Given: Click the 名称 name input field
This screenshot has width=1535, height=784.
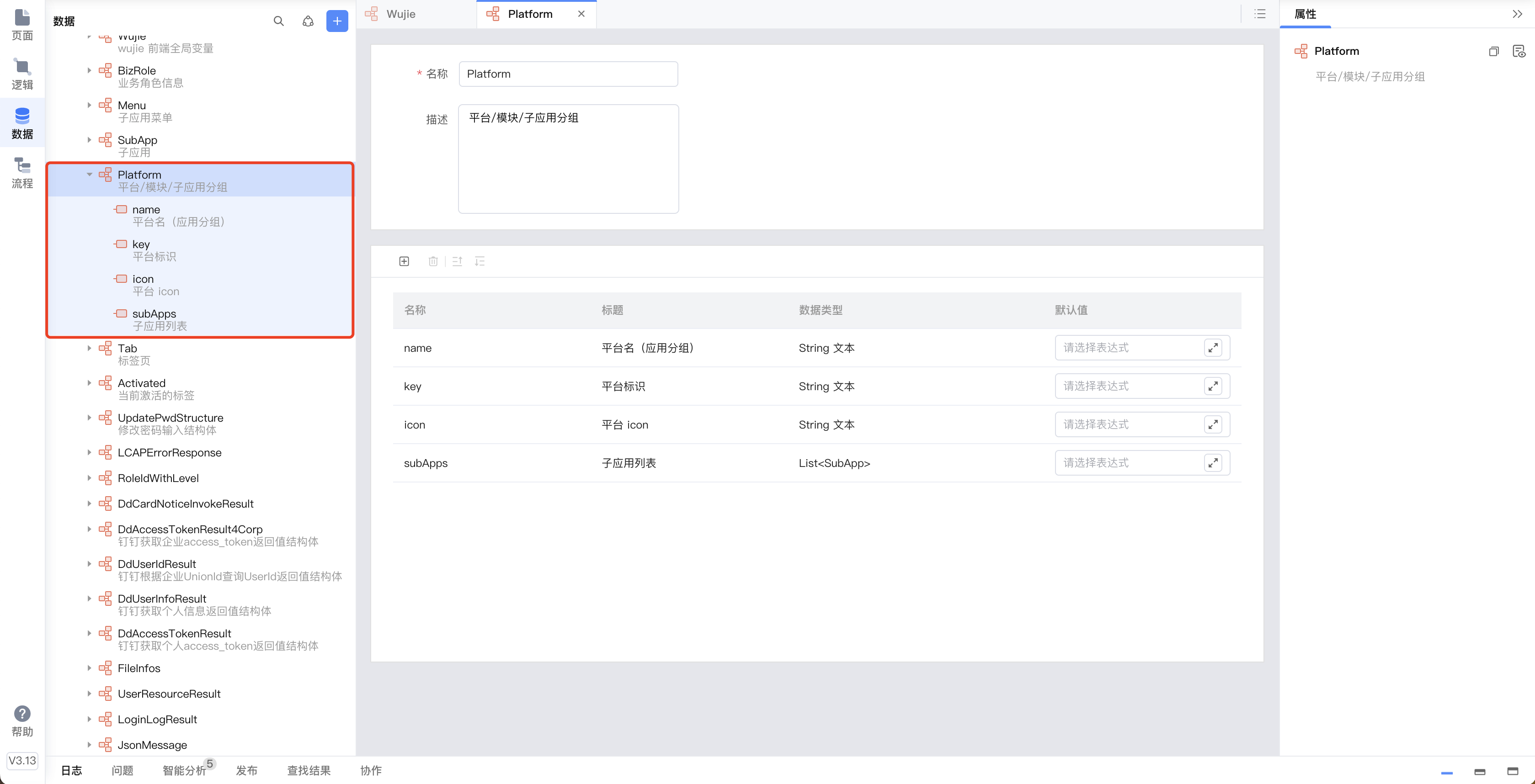Looking at the screenshot, I should 568,74.
